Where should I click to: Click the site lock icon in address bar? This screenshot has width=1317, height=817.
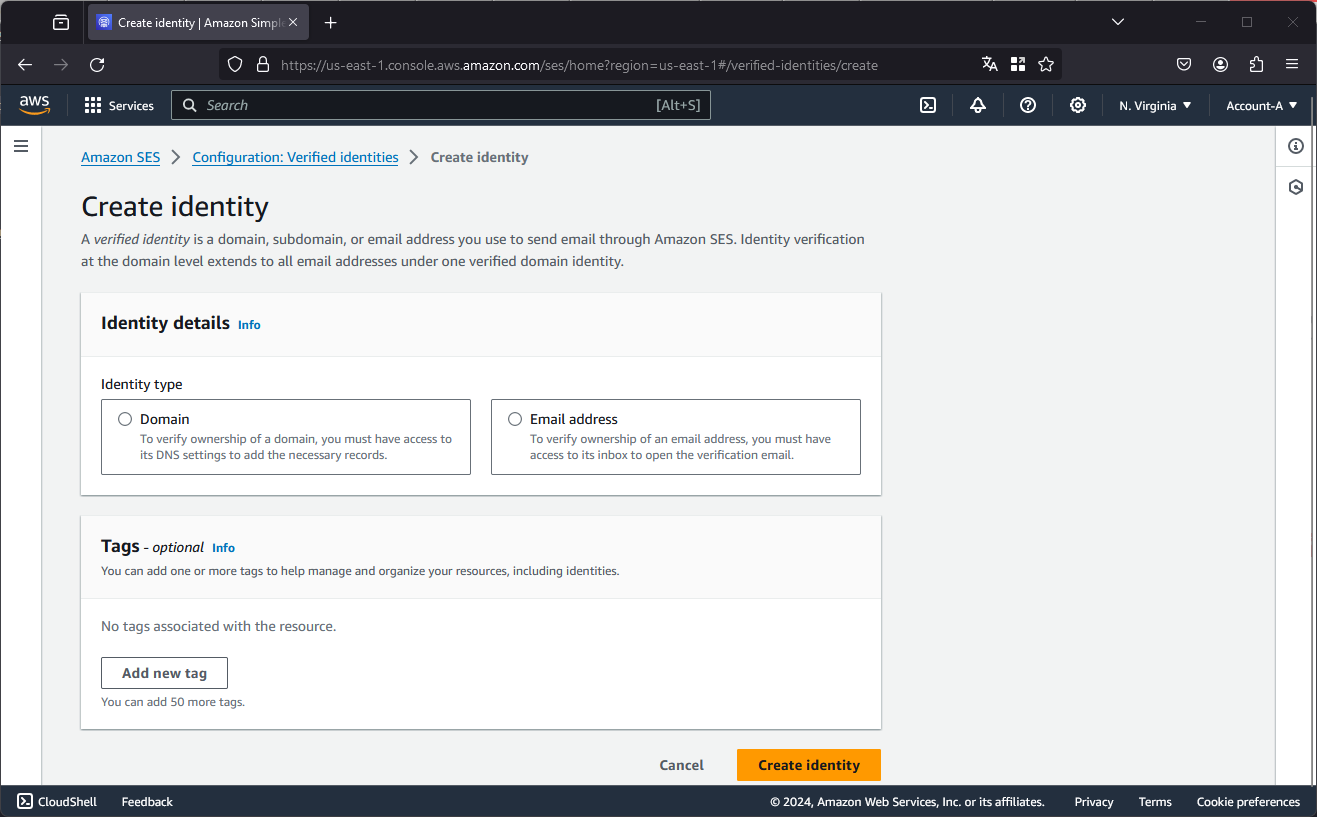[263, 64]
